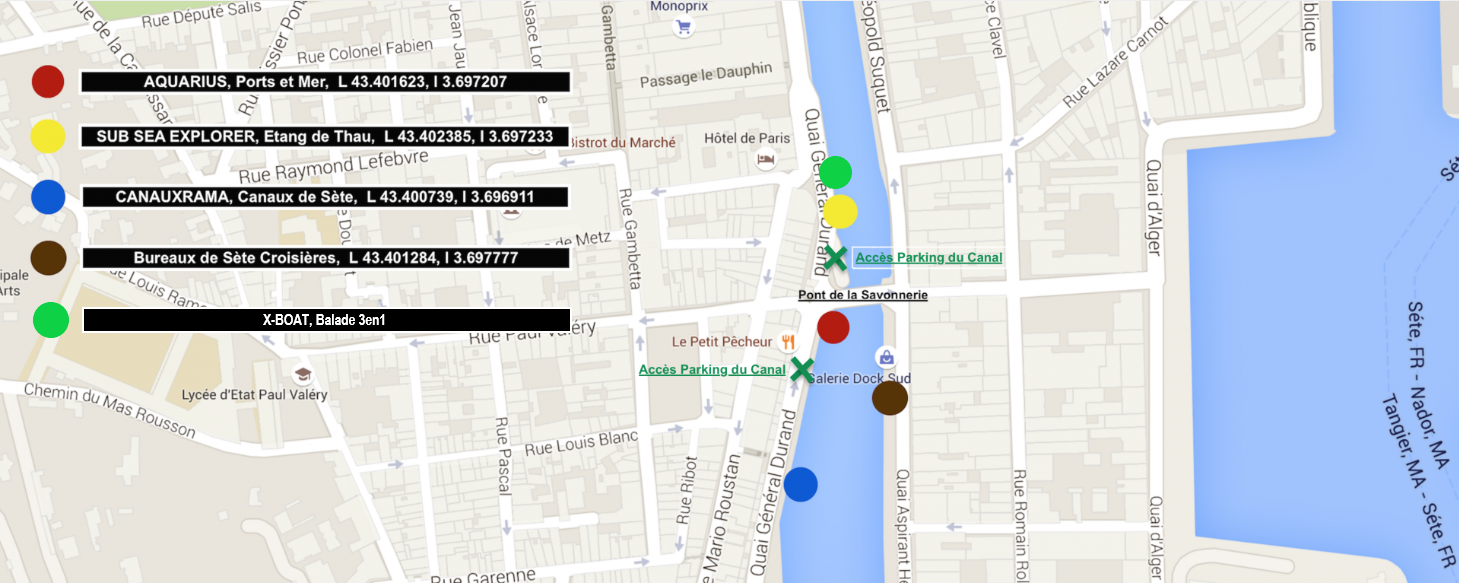Screen dimensions: 1459x583
Task: Click the yellow Sub Sea Explorer marker on canal
Action: coord(840,211)
